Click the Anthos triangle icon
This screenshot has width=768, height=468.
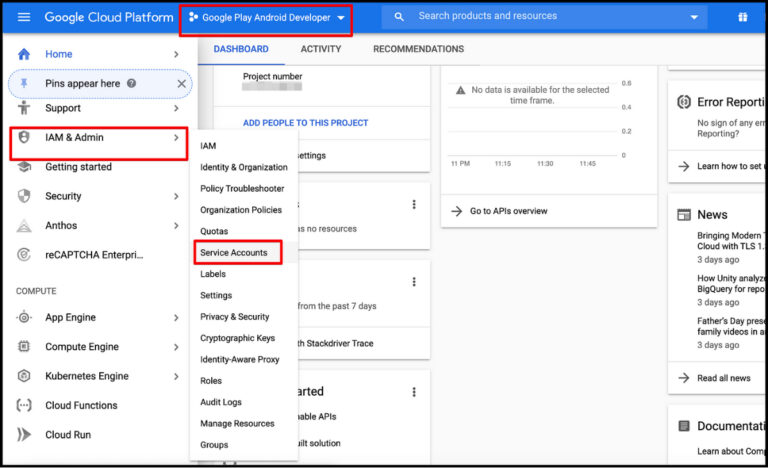(24, 225)
